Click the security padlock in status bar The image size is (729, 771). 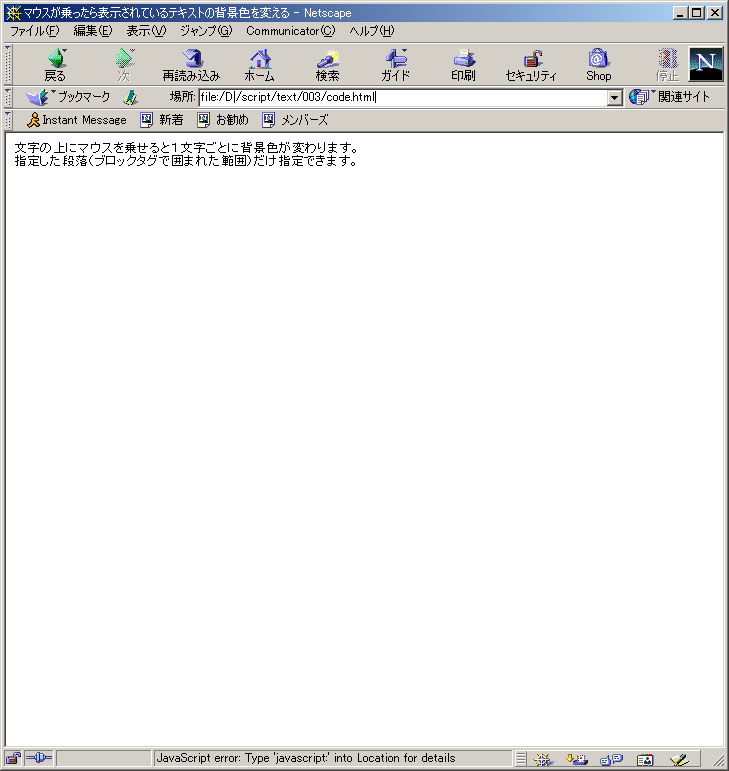(13, 759)
